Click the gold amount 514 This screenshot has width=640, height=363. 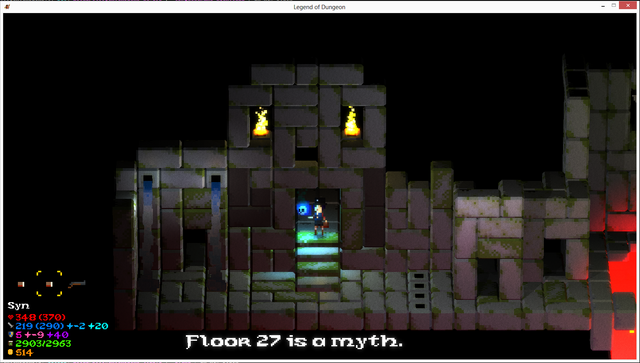(x=24, y=352)
